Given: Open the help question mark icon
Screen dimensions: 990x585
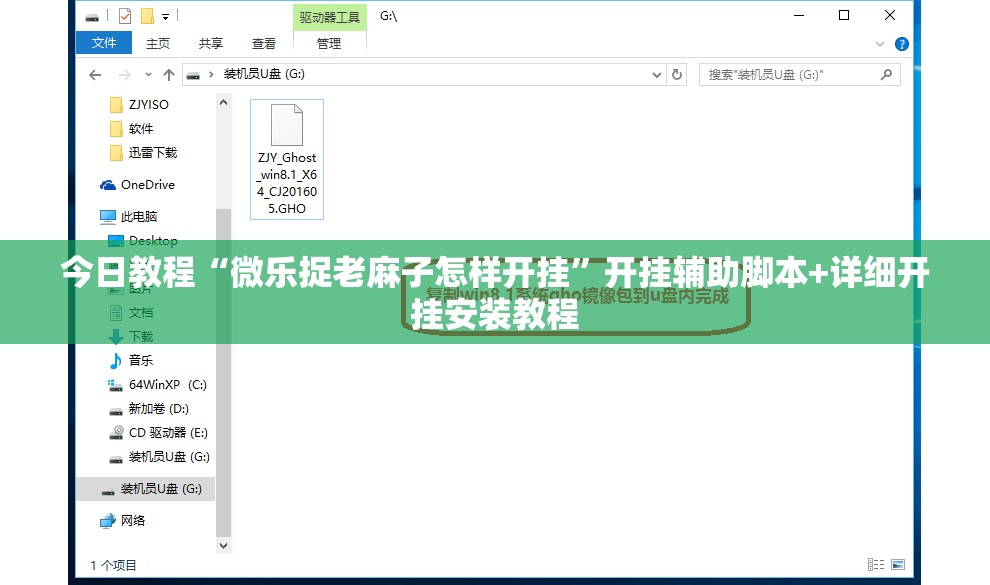Looking at the screenshot, I should pyautogui.click(x=902, y=44).
